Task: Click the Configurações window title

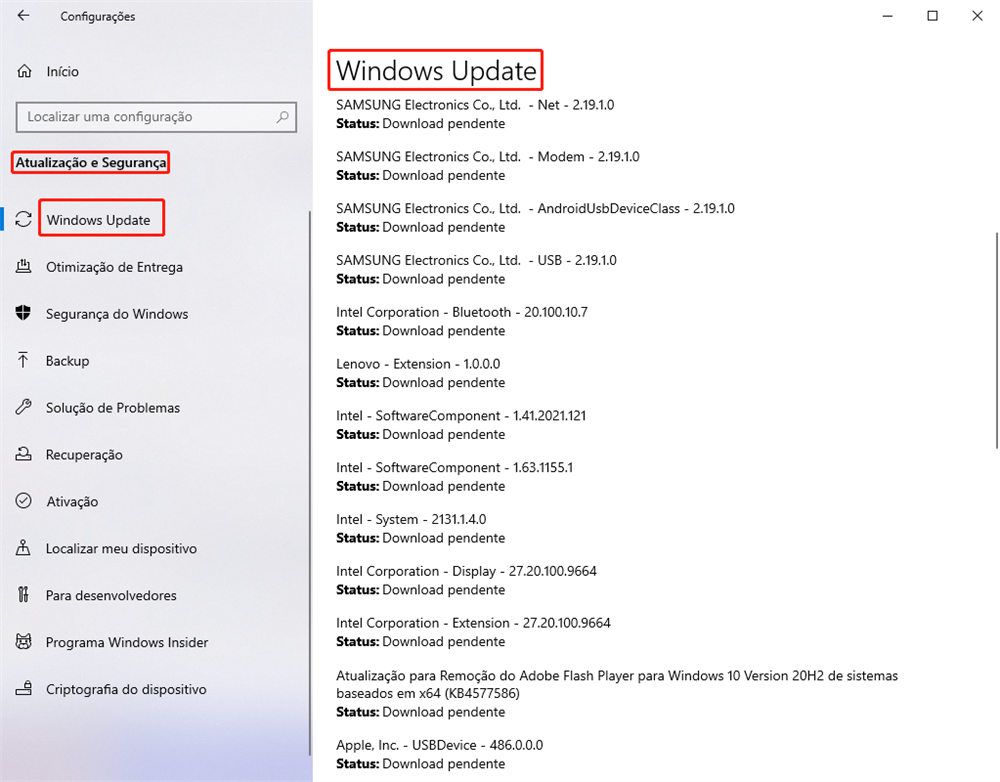Action: [x=98, y=17]
